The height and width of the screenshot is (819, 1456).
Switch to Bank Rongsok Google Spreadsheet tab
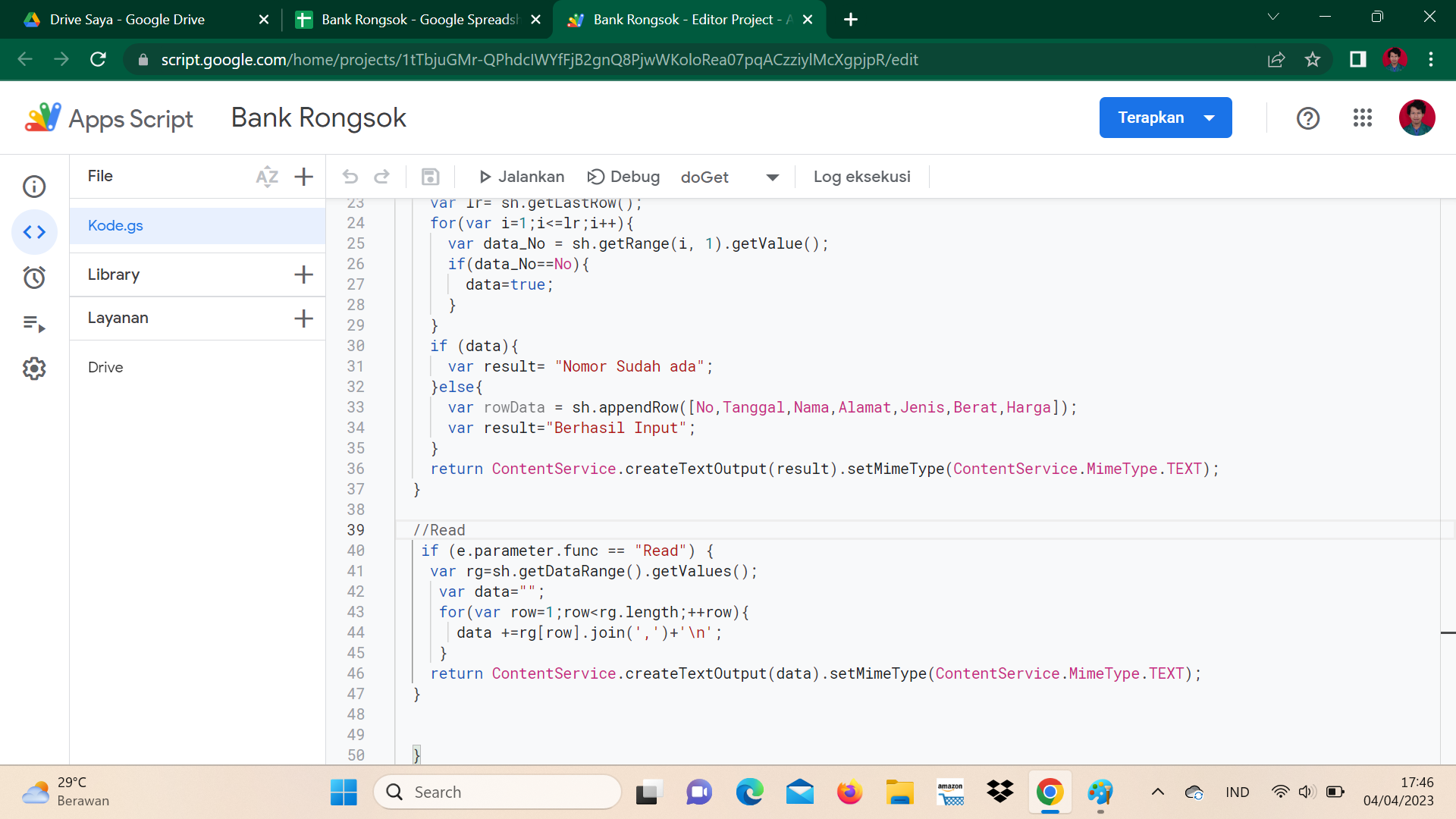pyautogui.click(x=417, y=20)
